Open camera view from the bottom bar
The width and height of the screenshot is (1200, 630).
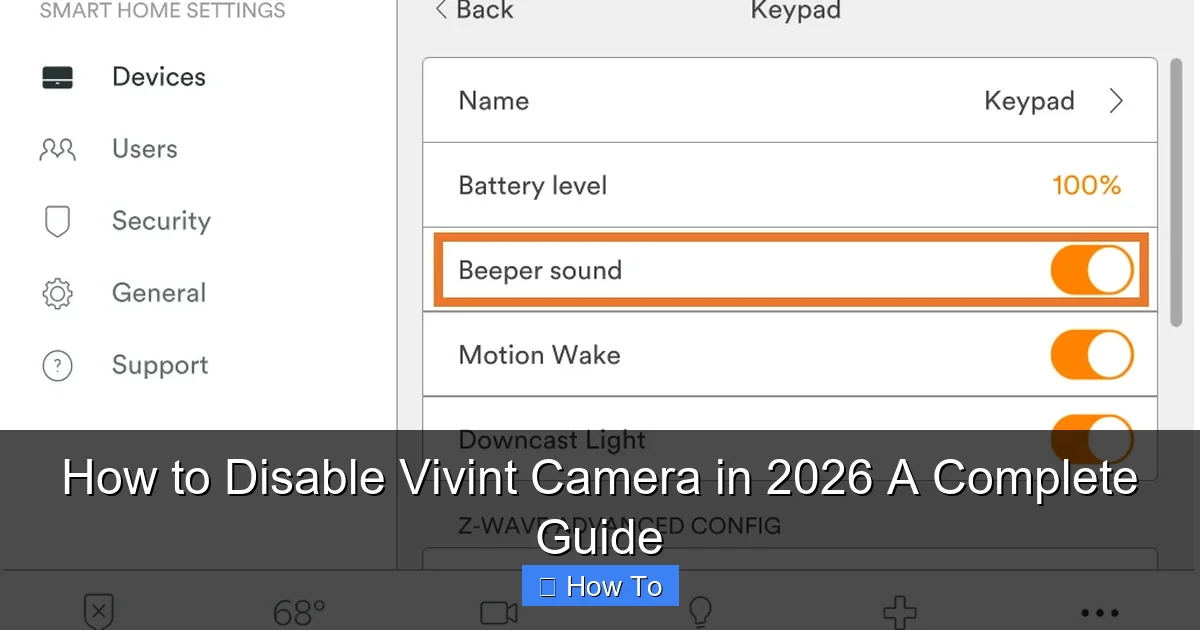point(497,611)
